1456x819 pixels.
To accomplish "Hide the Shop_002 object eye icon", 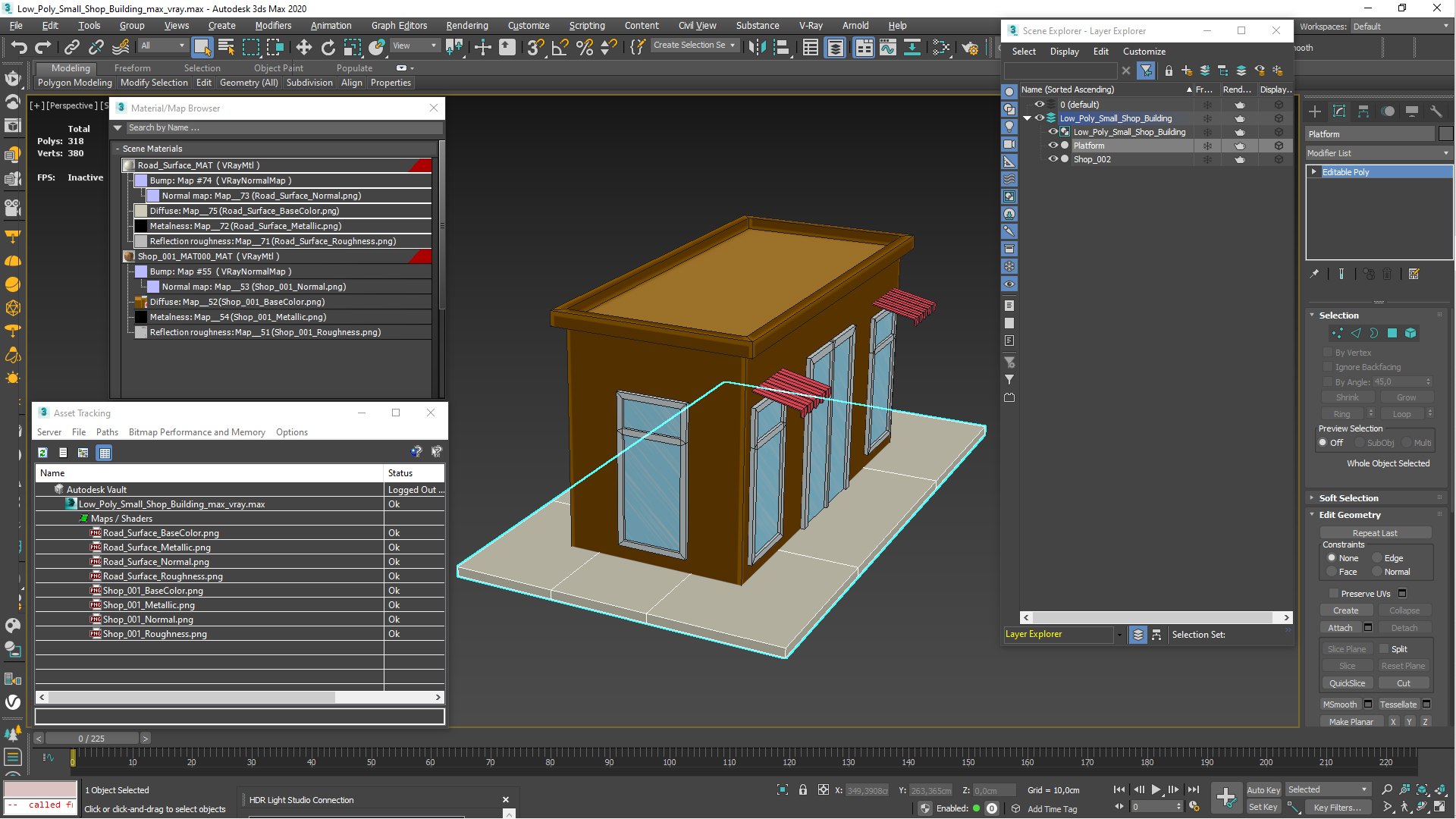I will click(1053, 158).
